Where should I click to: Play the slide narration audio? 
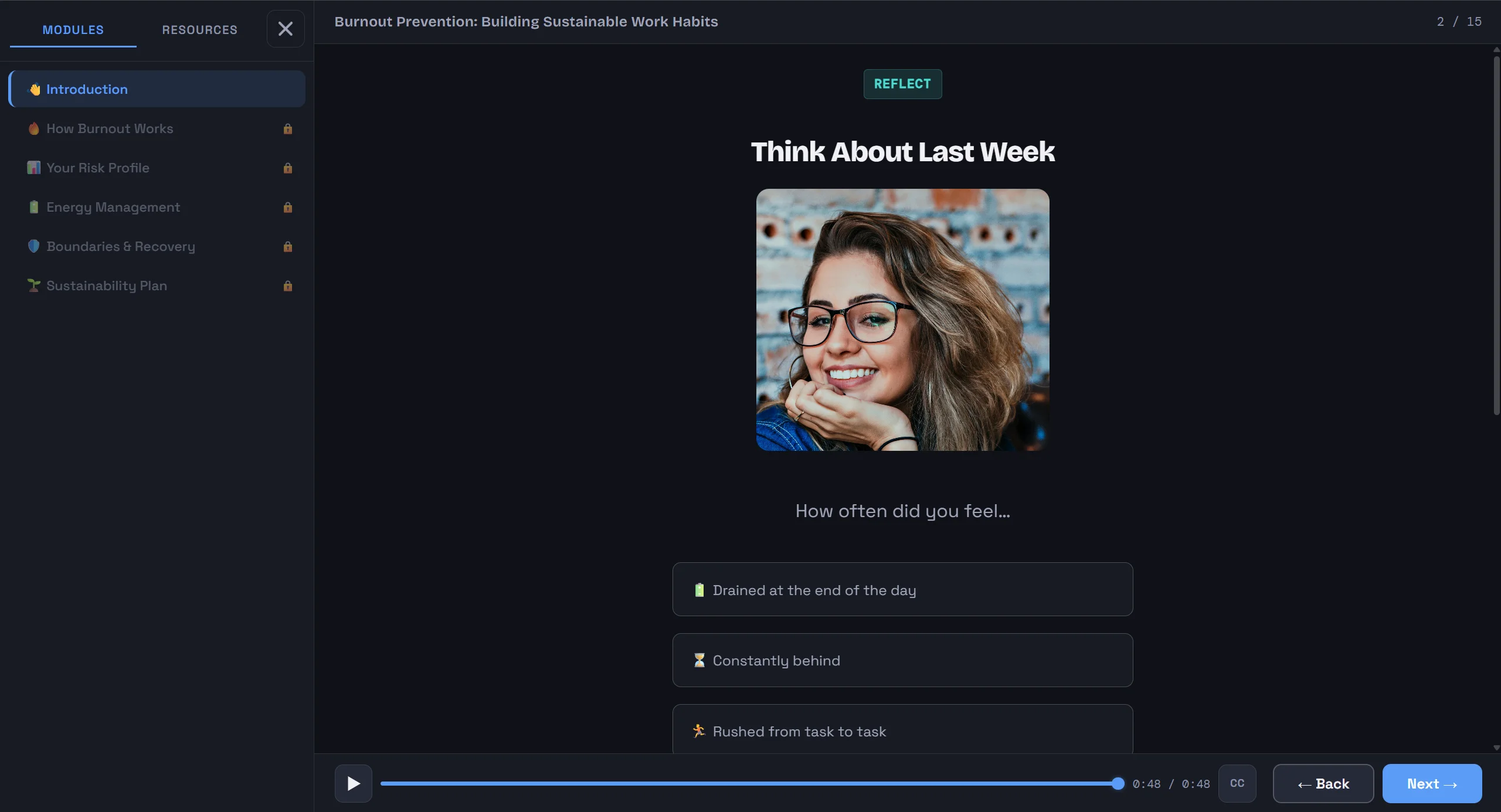354,783
